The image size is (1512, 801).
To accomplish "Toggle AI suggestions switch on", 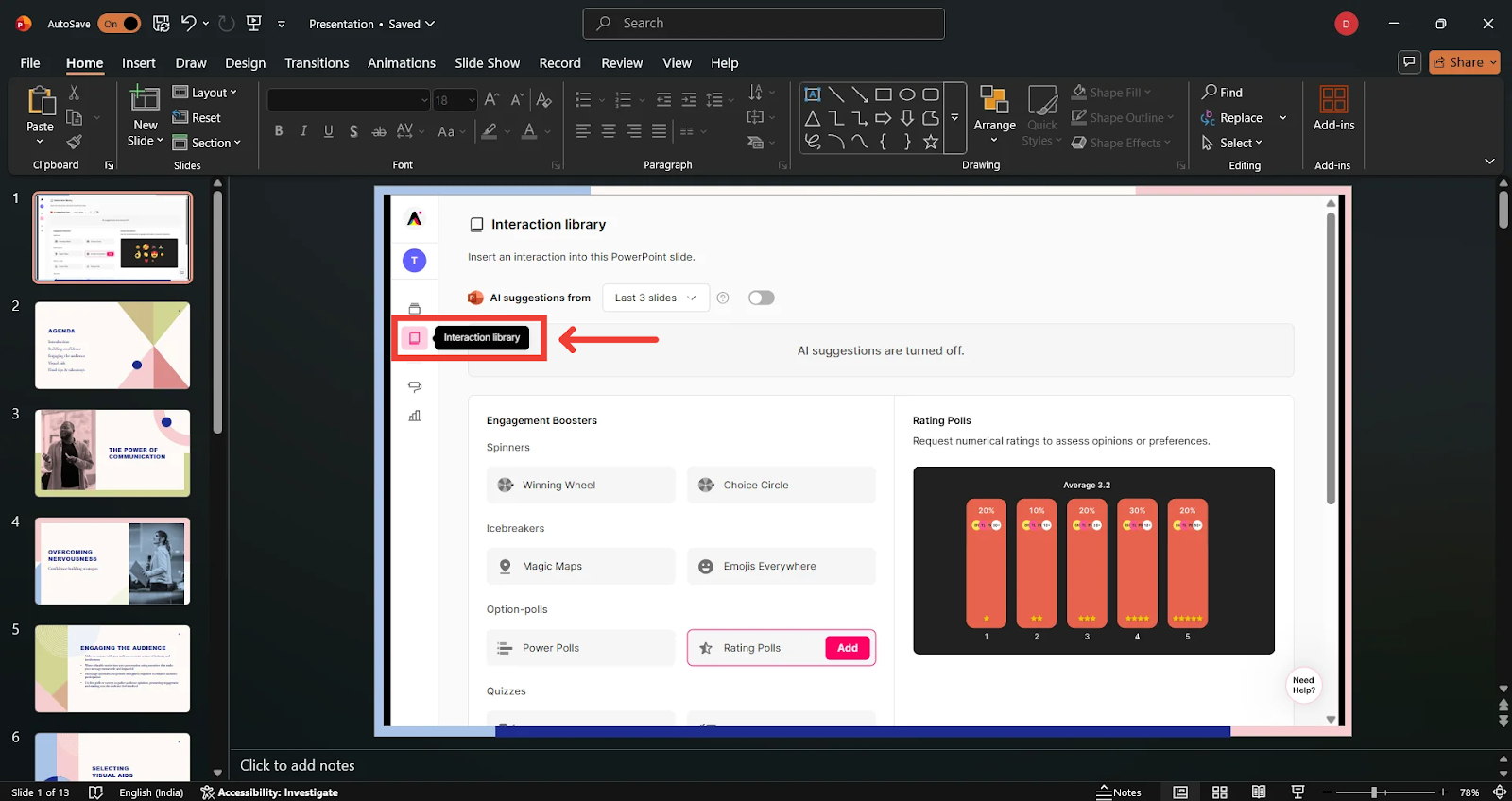I will (761, 298).
